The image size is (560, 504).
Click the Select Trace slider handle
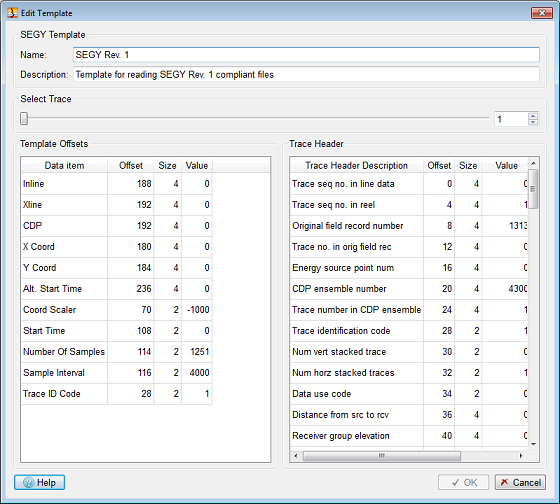tap(24, 118)
